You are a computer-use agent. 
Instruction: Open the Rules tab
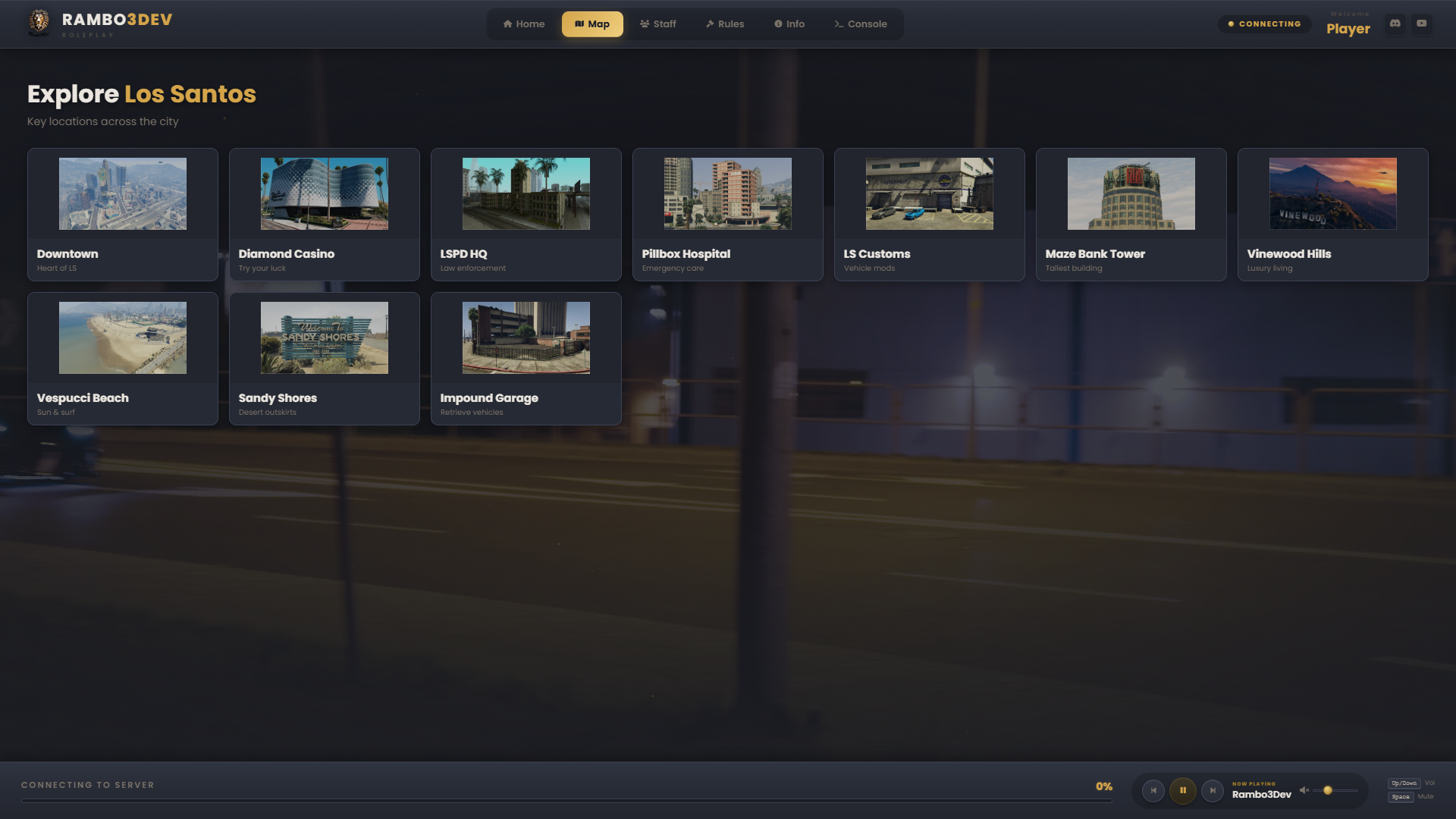(x=724, y=24)
